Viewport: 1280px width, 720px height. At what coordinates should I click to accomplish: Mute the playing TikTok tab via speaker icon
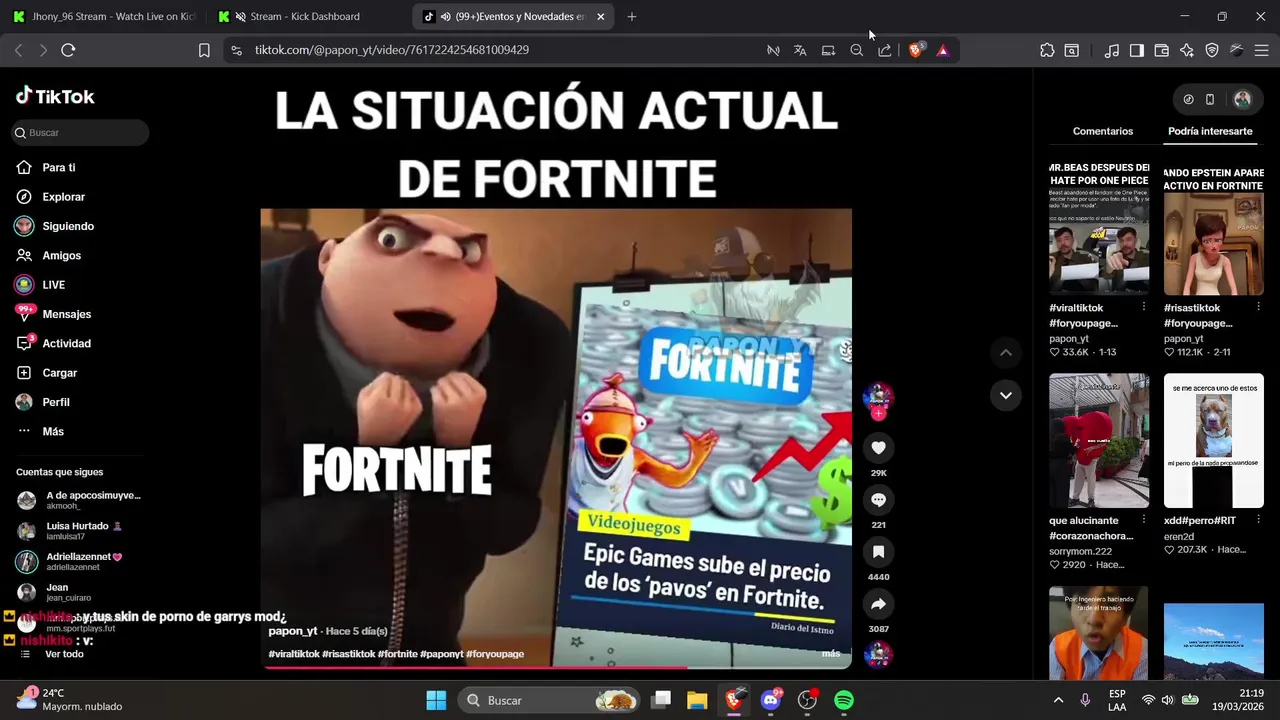(x=444, y=16)
